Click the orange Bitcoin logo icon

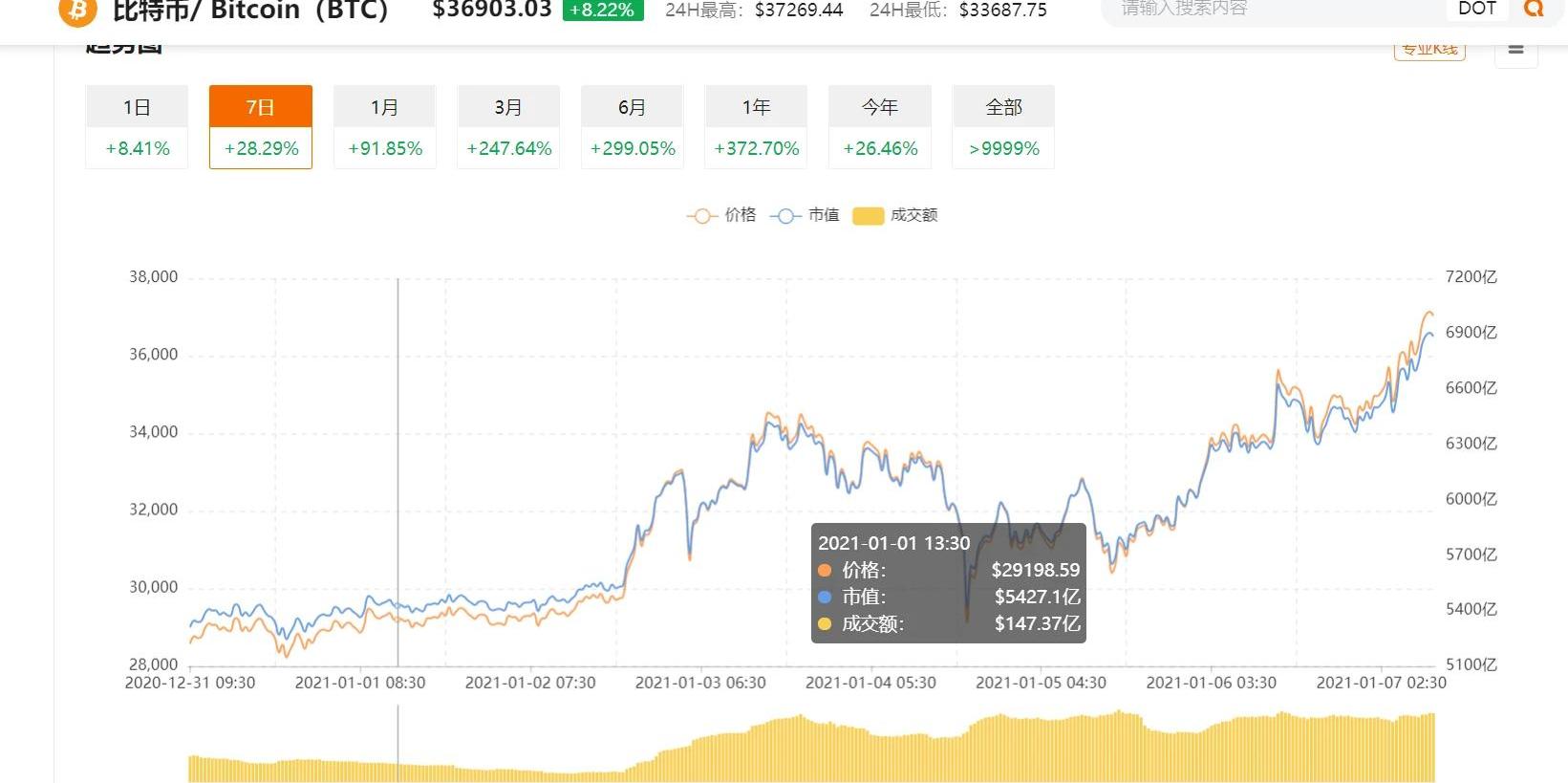[77, 10]
